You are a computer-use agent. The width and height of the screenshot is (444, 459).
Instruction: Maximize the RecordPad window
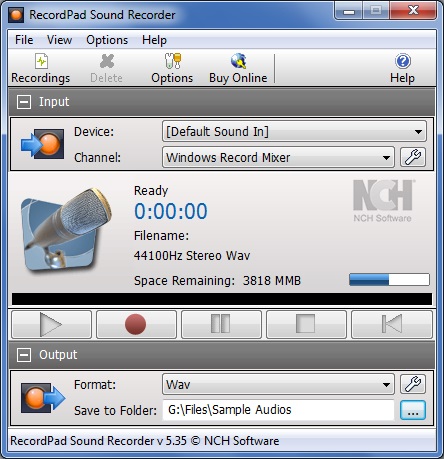(x=376, y=11)
